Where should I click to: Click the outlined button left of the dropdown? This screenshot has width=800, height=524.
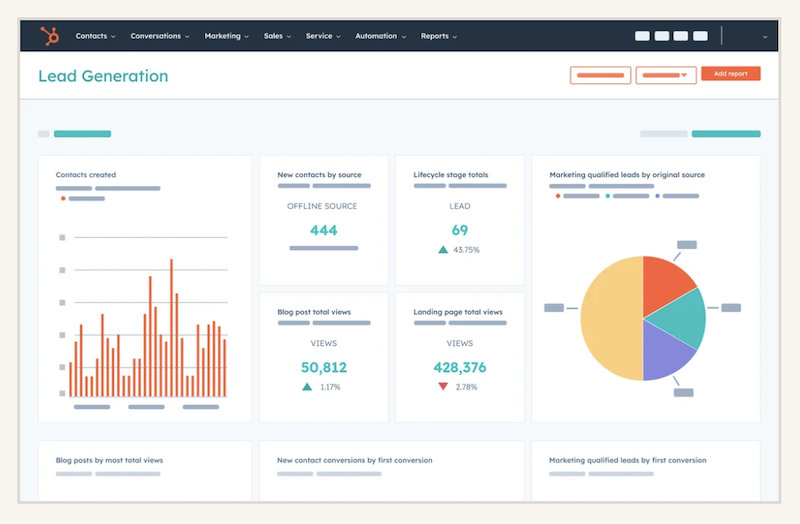click(x=600, y=75)
